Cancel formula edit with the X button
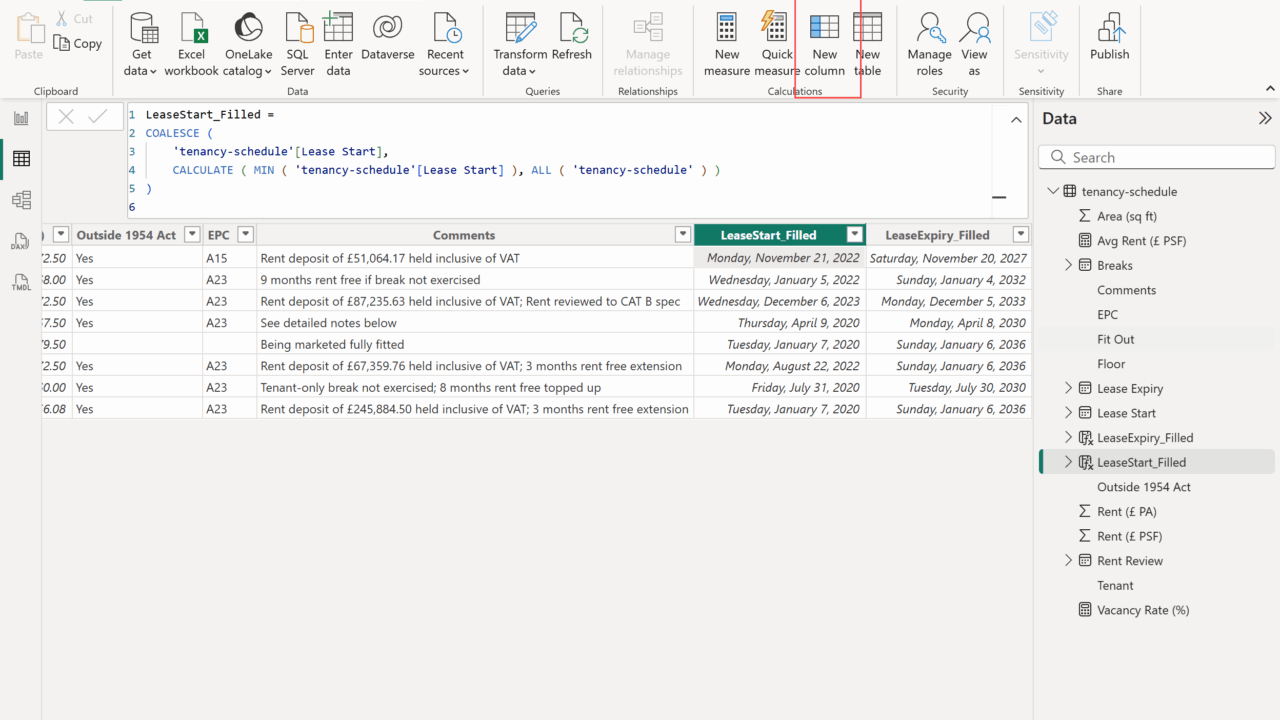The width and height of the screenshot is (1280, 720). 66,117
